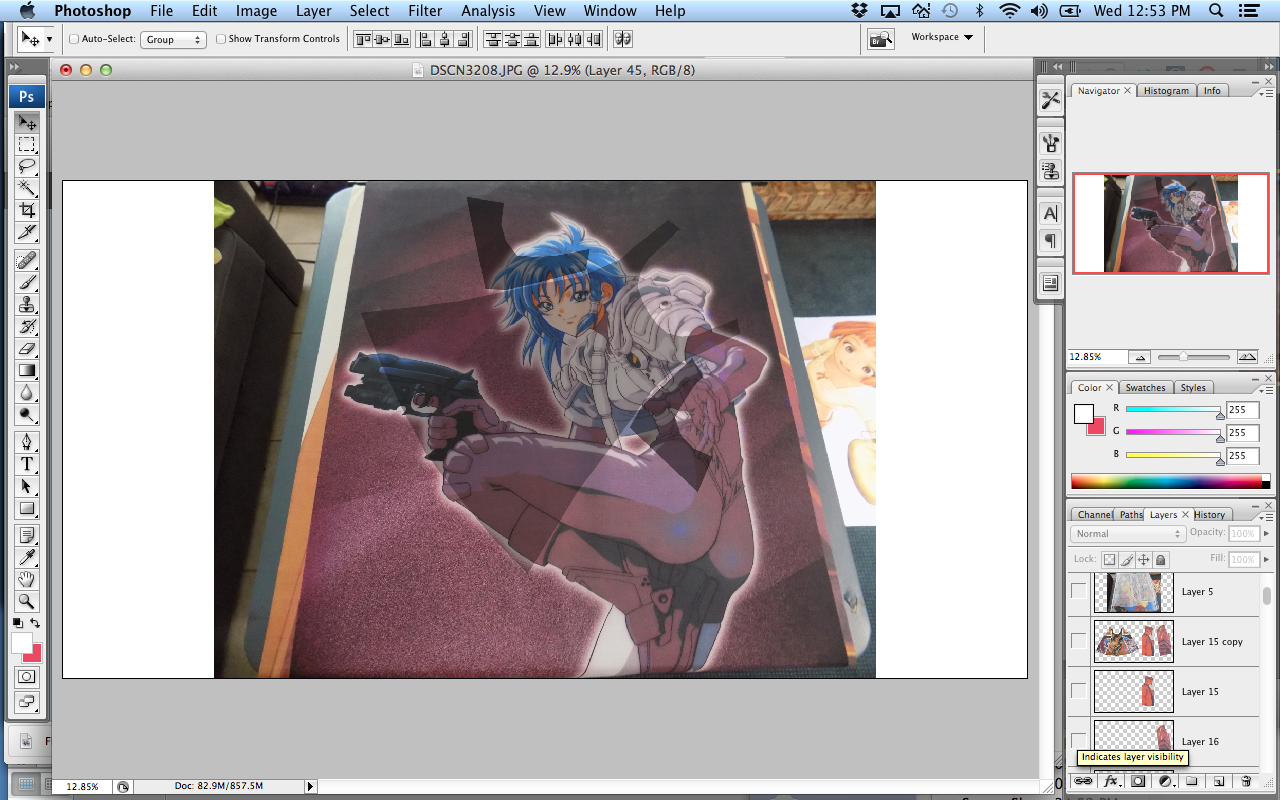Click the Create new group folder button
This screenshot has height=800, width=1280.
[1191, 781]
